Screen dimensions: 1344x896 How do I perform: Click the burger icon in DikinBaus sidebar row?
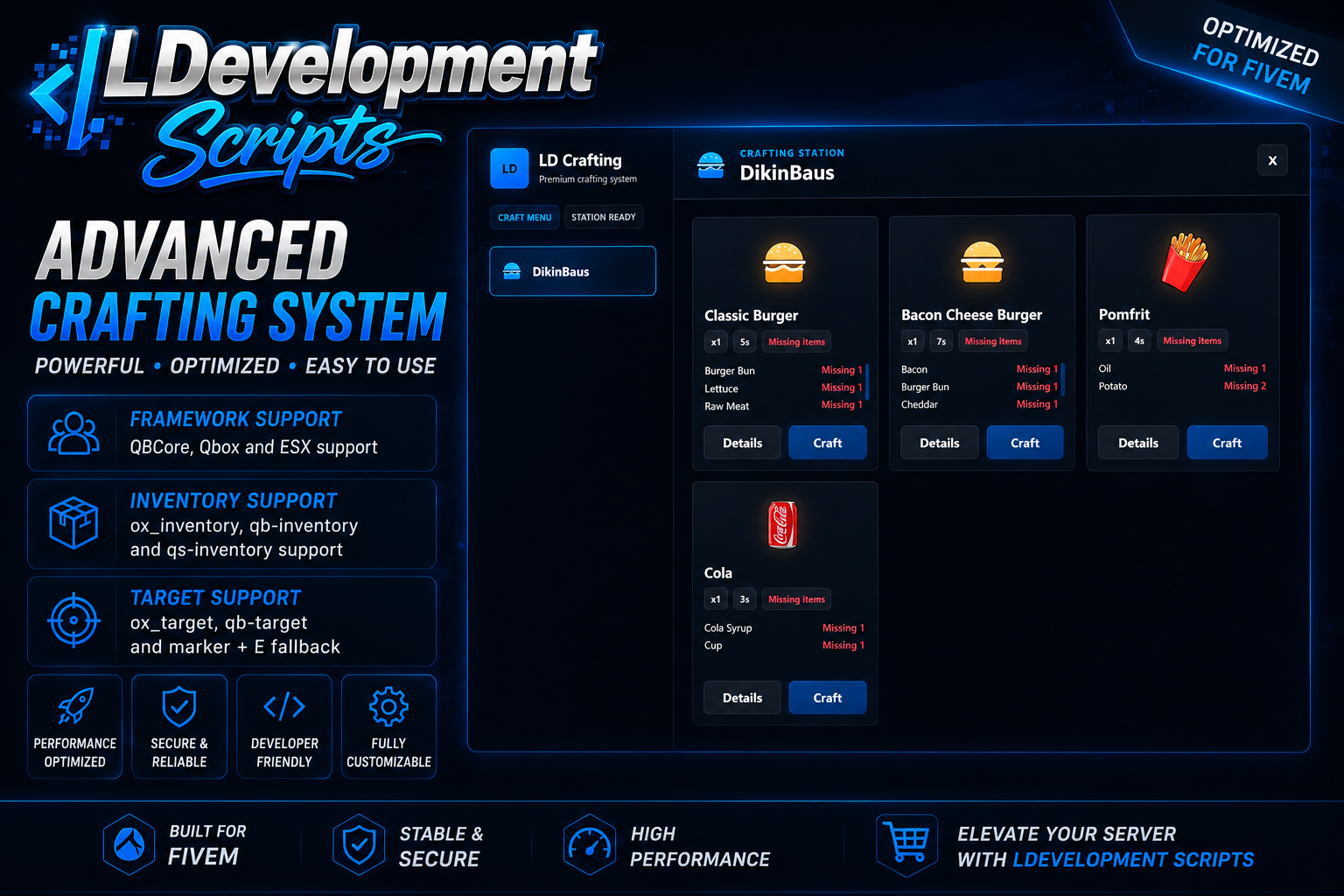pyautogui.click(x=512, y=271)
